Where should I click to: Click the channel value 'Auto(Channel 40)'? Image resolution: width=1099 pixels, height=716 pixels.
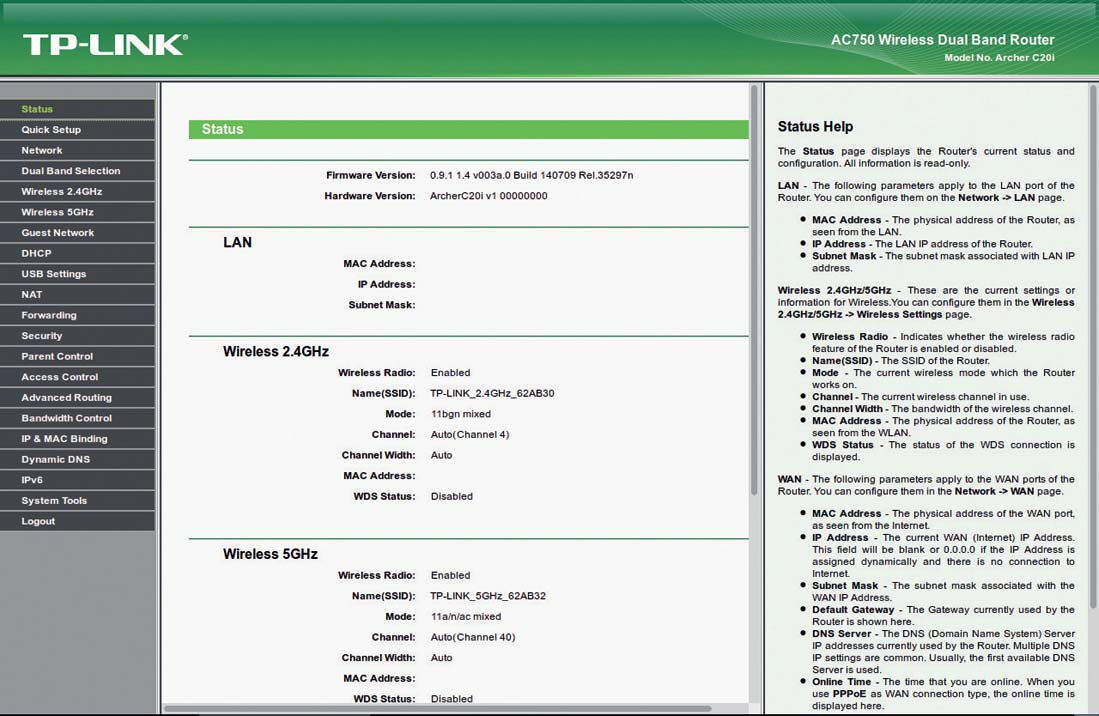pyautogui.click(x=473, y=637)
